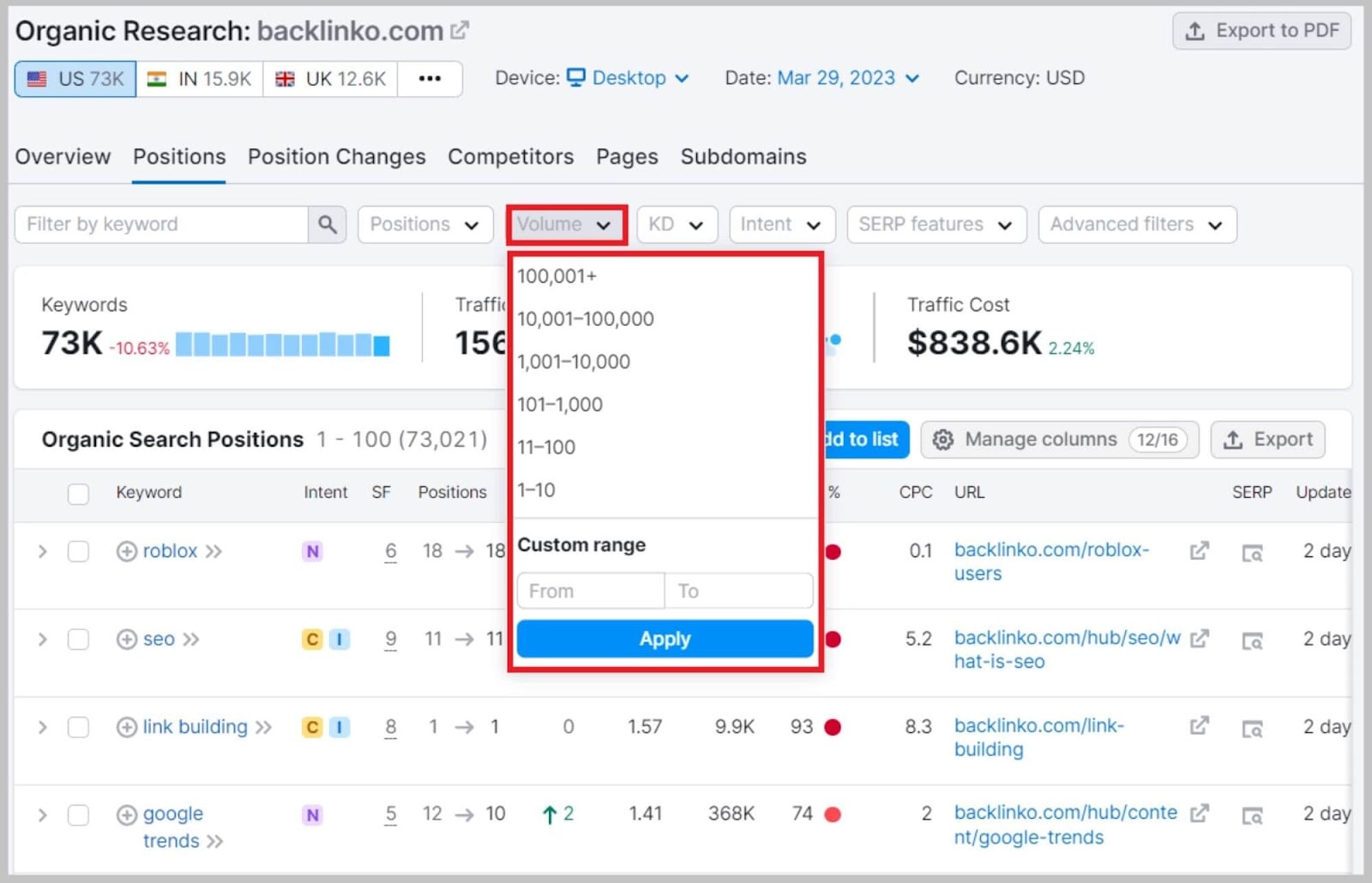Close the Volume filter dropdown
The height and width of the screenshot is (883, 1372).
click(x=566, y=225)
